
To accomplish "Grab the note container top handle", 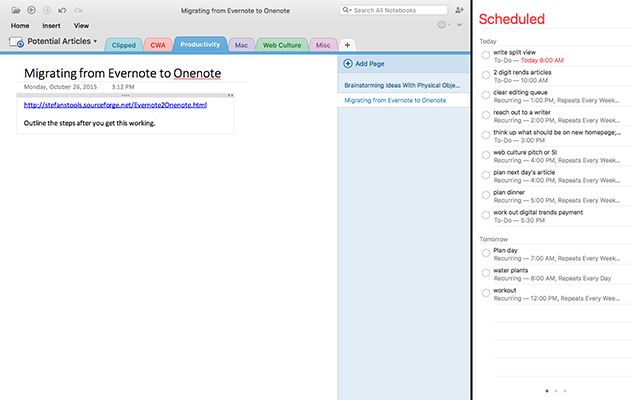I will tap(125, 95).
